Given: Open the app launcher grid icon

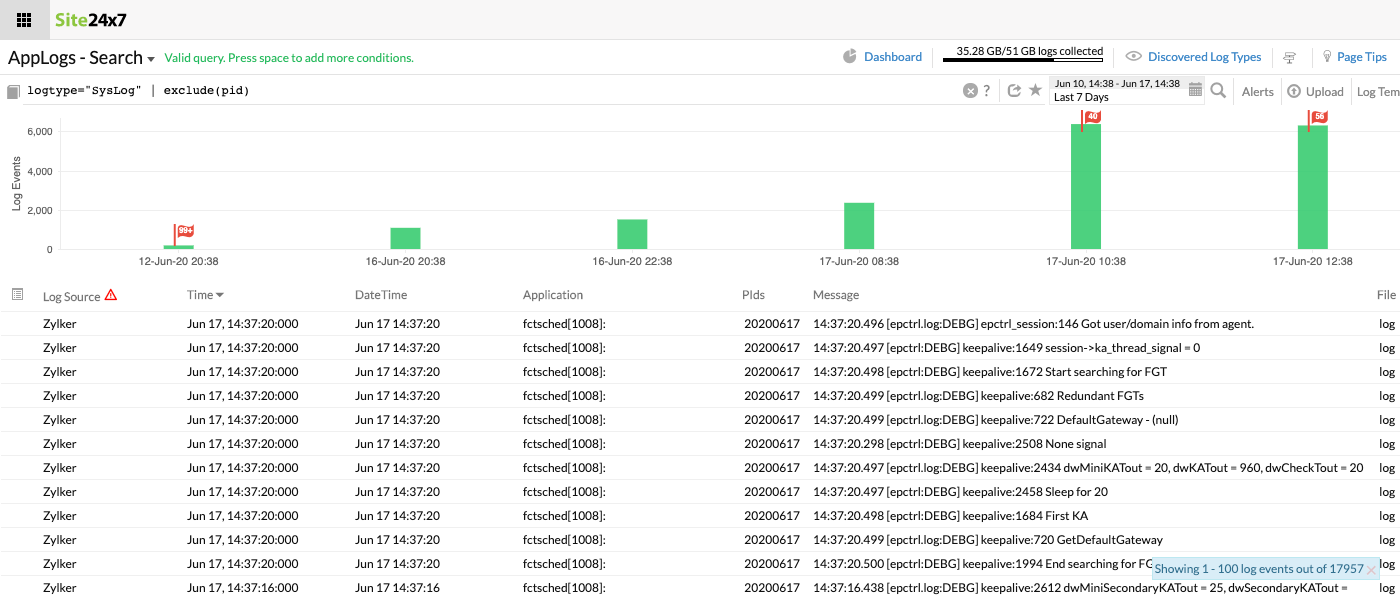Looking at the screenshot, I should click(24, 20).
